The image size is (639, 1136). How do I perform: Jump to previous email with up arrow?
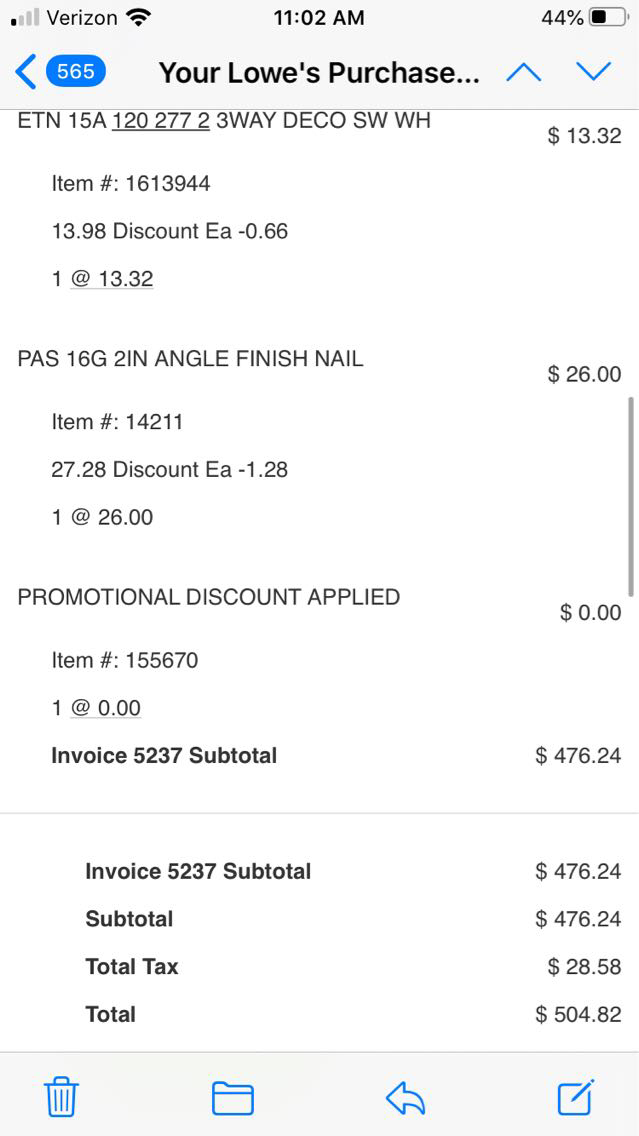(524, 72)
